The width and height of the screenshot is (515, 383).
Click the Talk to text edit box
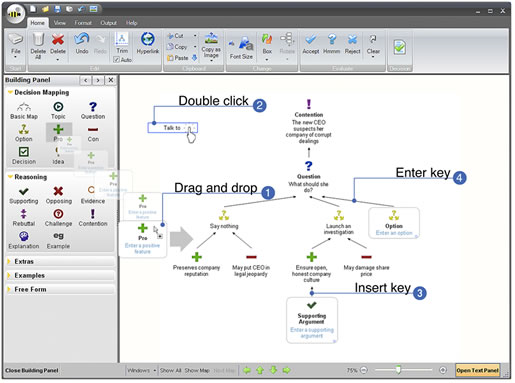coord(173,128)
